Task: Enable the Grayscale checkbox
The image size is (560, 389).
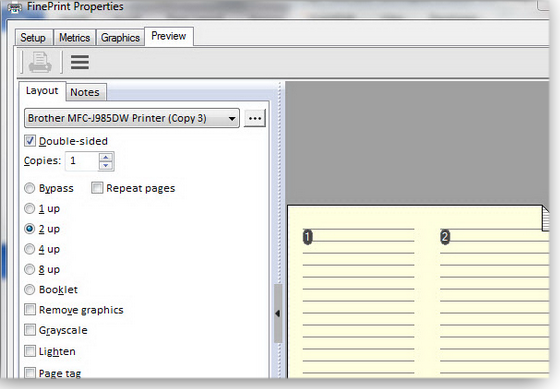Action: 30,330
